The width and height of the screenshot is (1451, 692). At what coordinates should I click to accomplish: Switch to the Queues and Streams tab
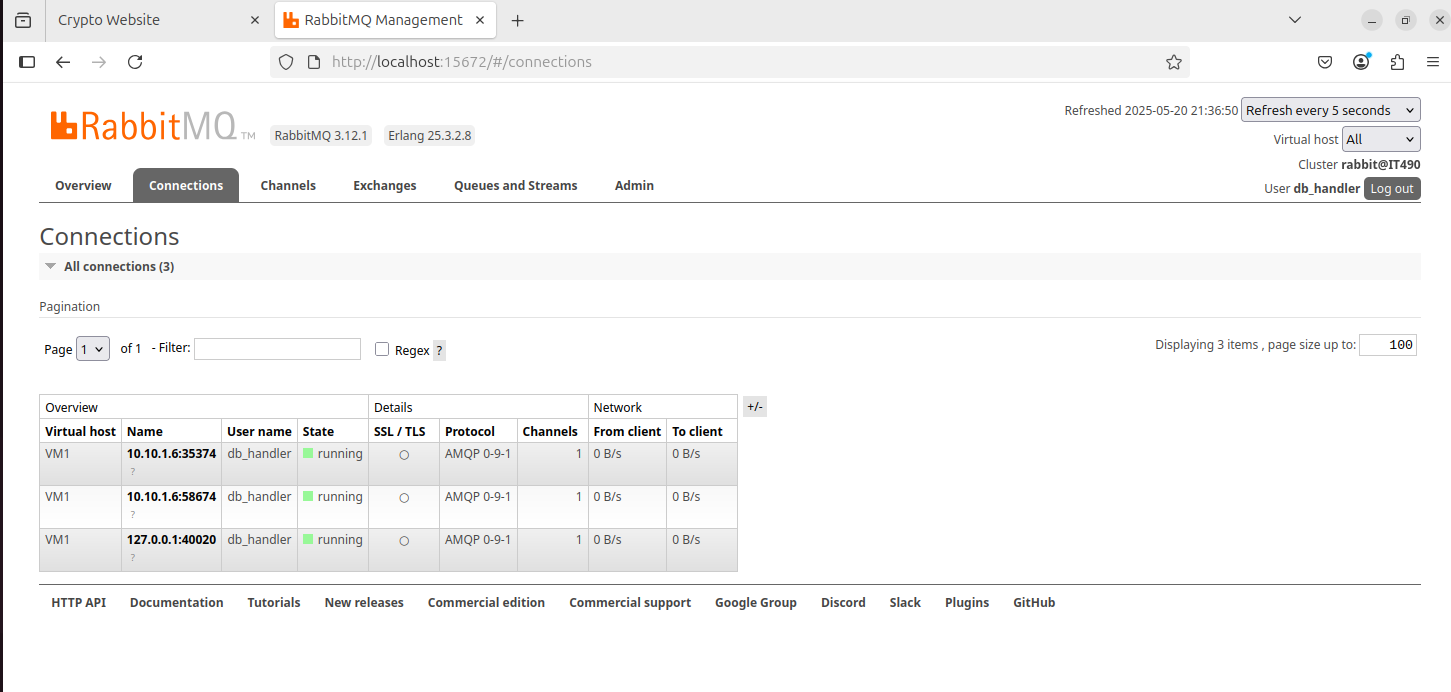click(515, 186)
